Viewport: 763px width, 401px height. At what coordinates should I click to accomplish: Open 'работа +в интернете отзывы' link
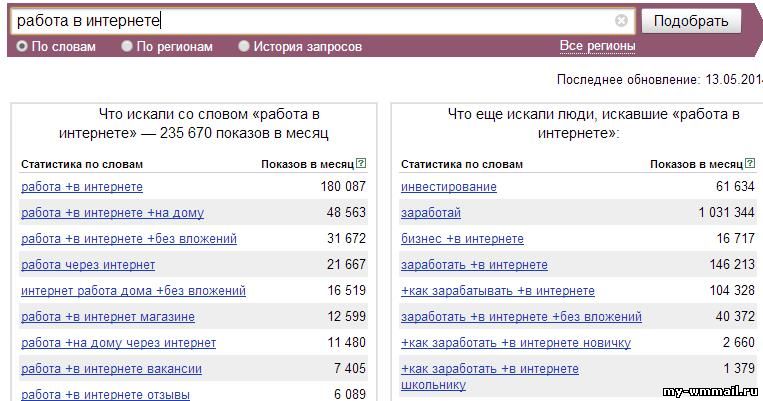pyautogui.click(x=106, y=395)
